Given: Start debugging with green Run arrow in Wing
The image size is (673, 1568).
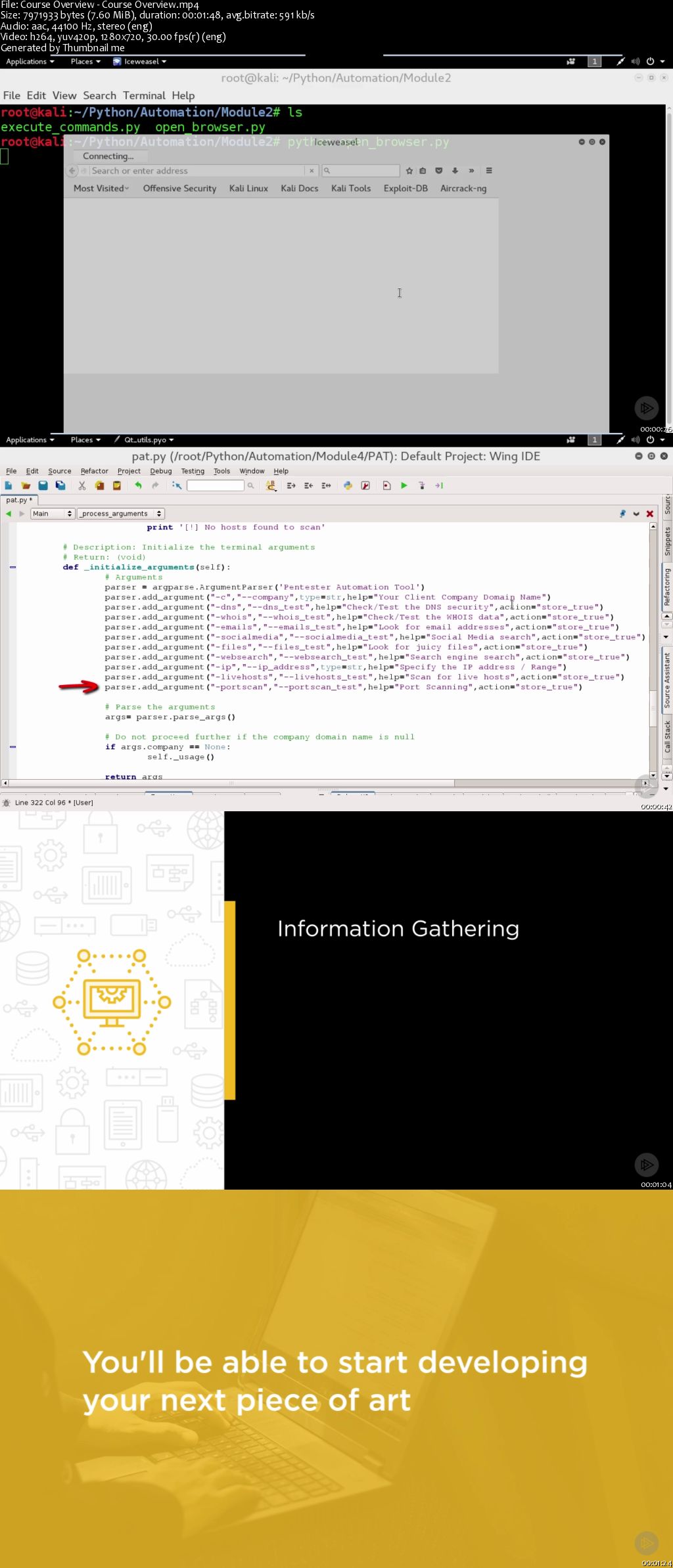Looking at the screenshot, I should [x=404, y=485].
